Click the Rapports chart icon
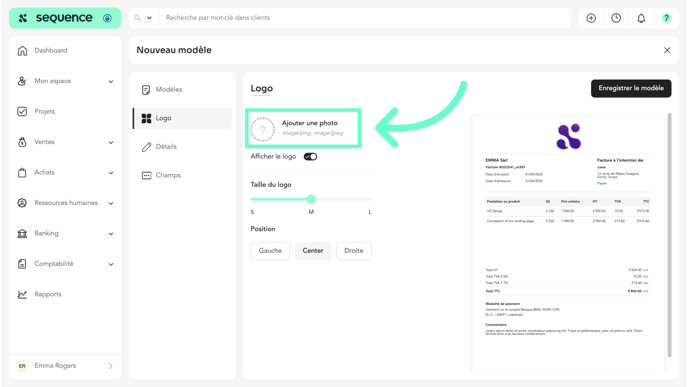688x387 pixels. pos(22,294)
